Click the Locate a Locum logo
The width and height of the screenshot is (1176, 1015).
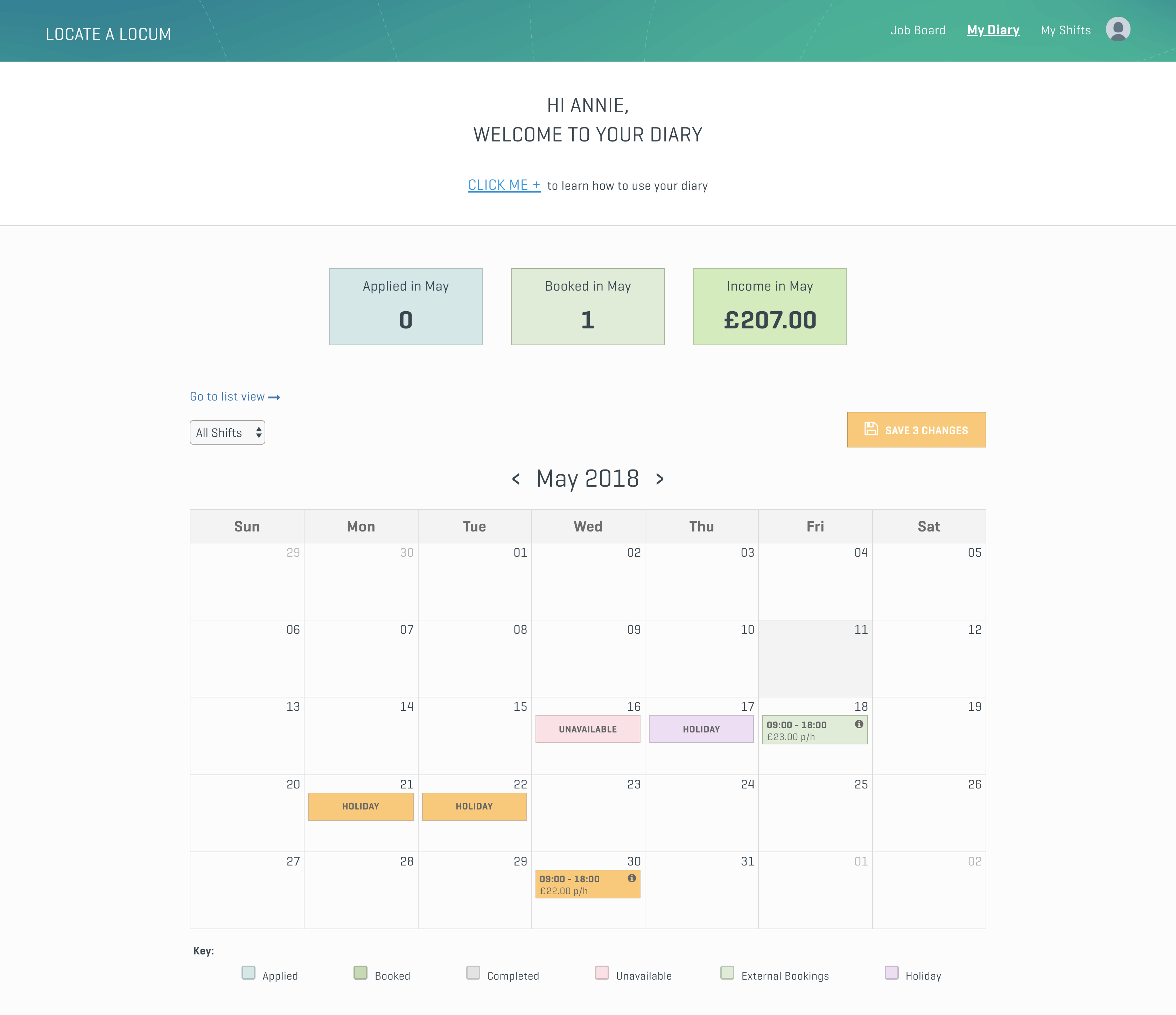[108, 34]
